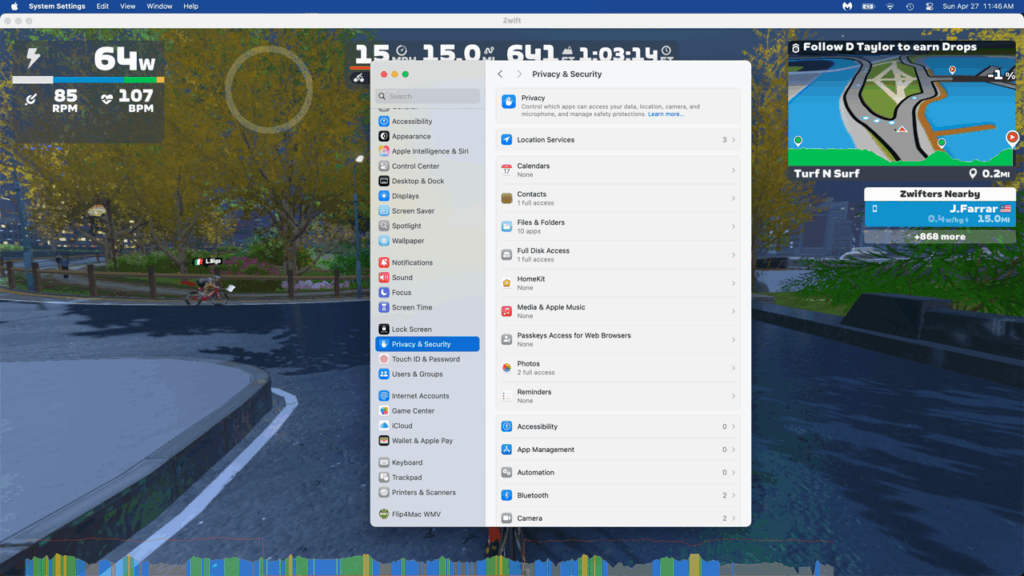Open the Camera permissions row
The height and width of the screenshot is (576, 1024).
point(618,518)
